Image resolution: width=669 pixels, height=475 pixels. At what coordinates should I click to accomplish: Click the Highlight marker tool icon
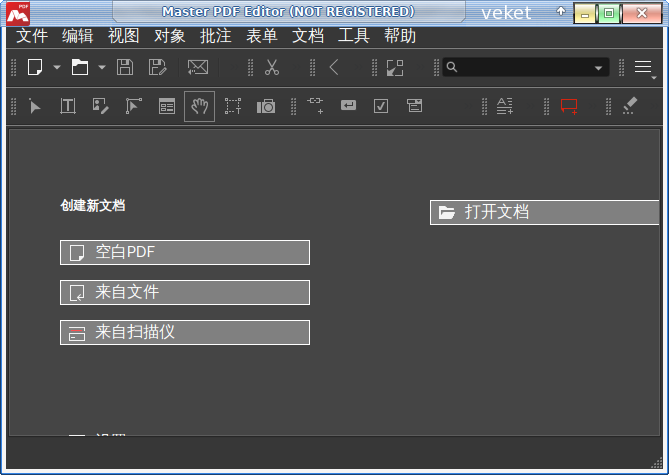pyautogui.click(x=630, y=106)
